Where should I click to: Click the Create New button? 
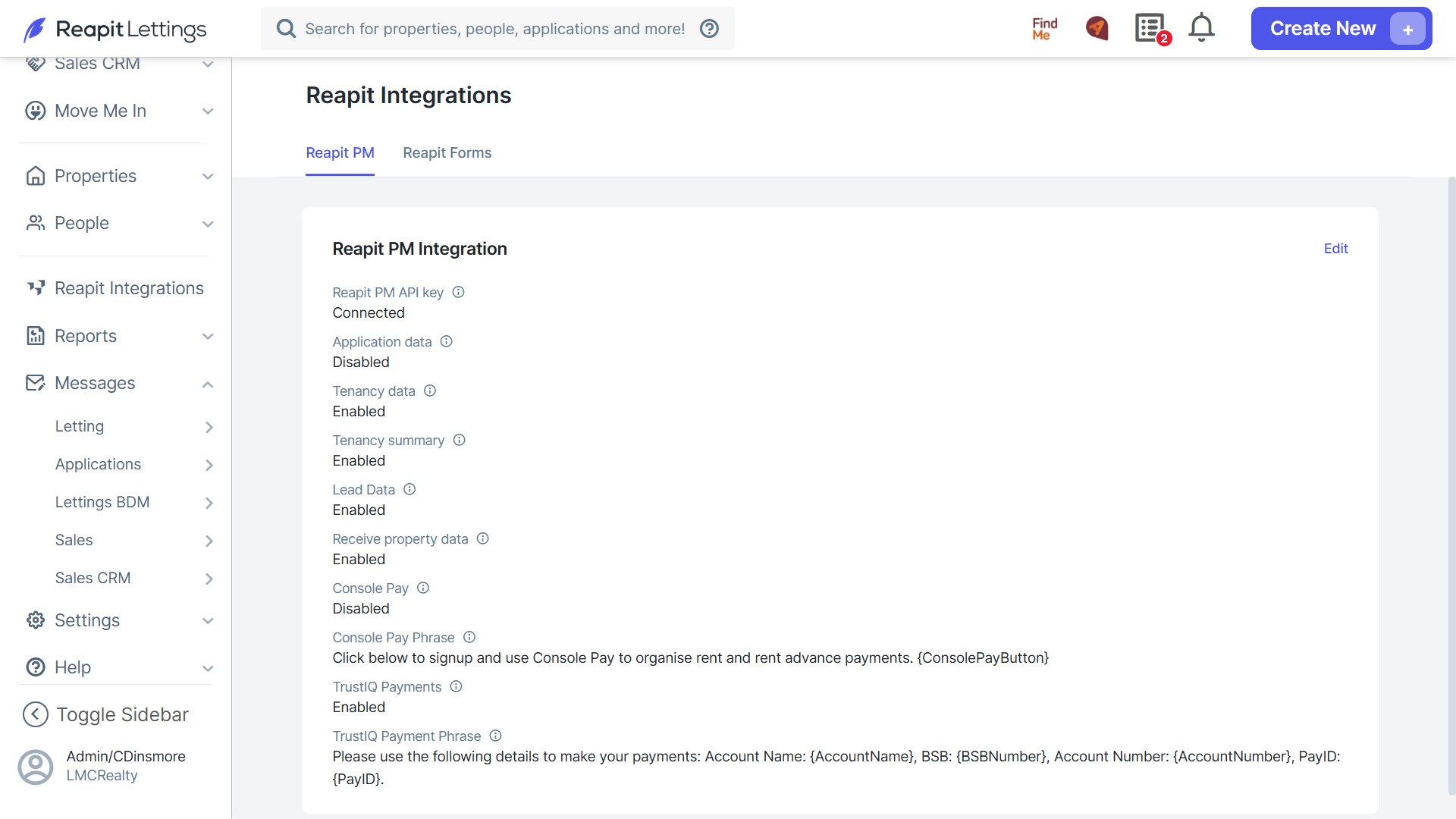(1341, 29)
